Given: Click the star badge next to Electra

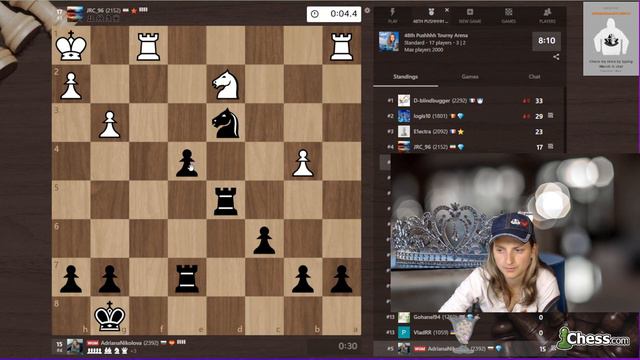Looking at the screenshot, I should 461,131.
